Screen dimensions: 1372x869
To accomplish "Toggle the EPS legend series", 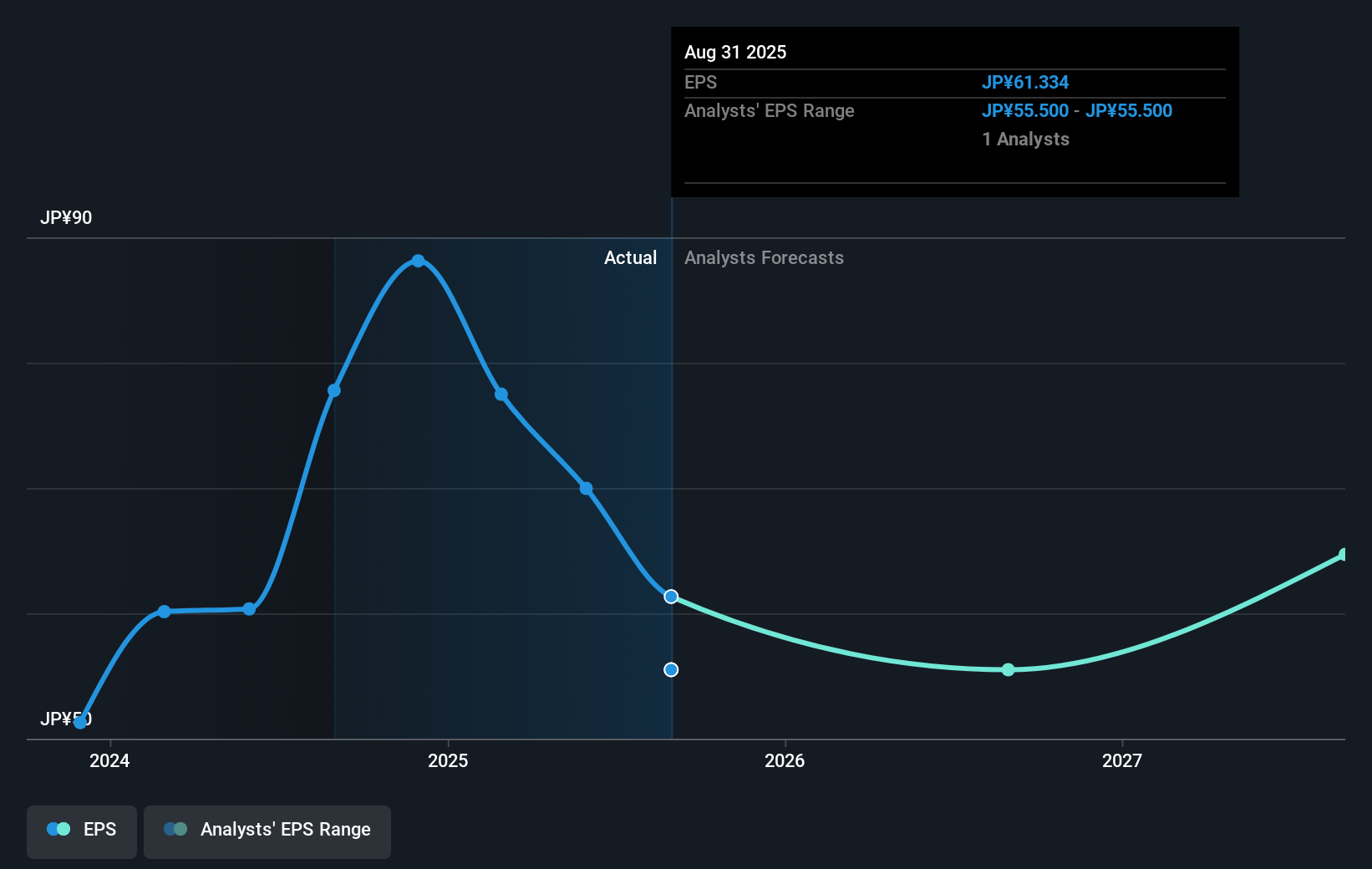I will coord(82,831).
